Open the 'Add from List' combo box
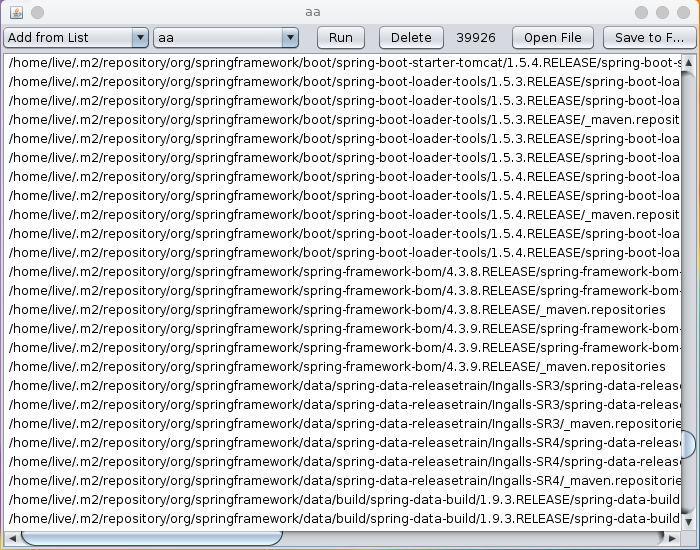 click(76, 38)
